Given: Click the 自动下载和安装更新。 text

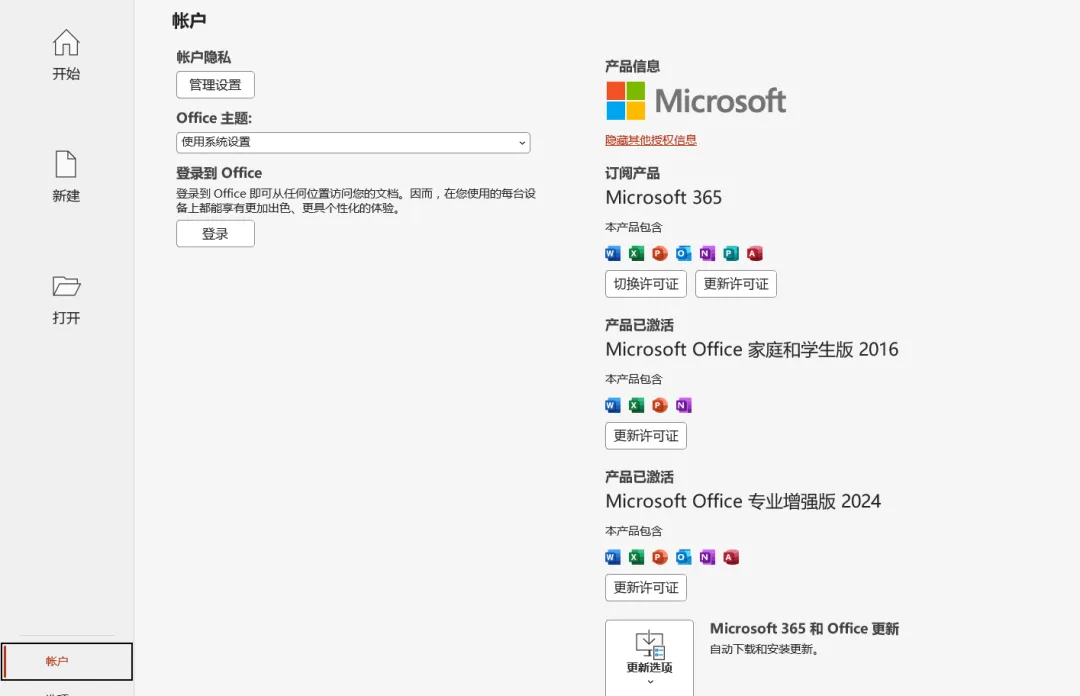Looking at the screenshot, I should (764, 649).
